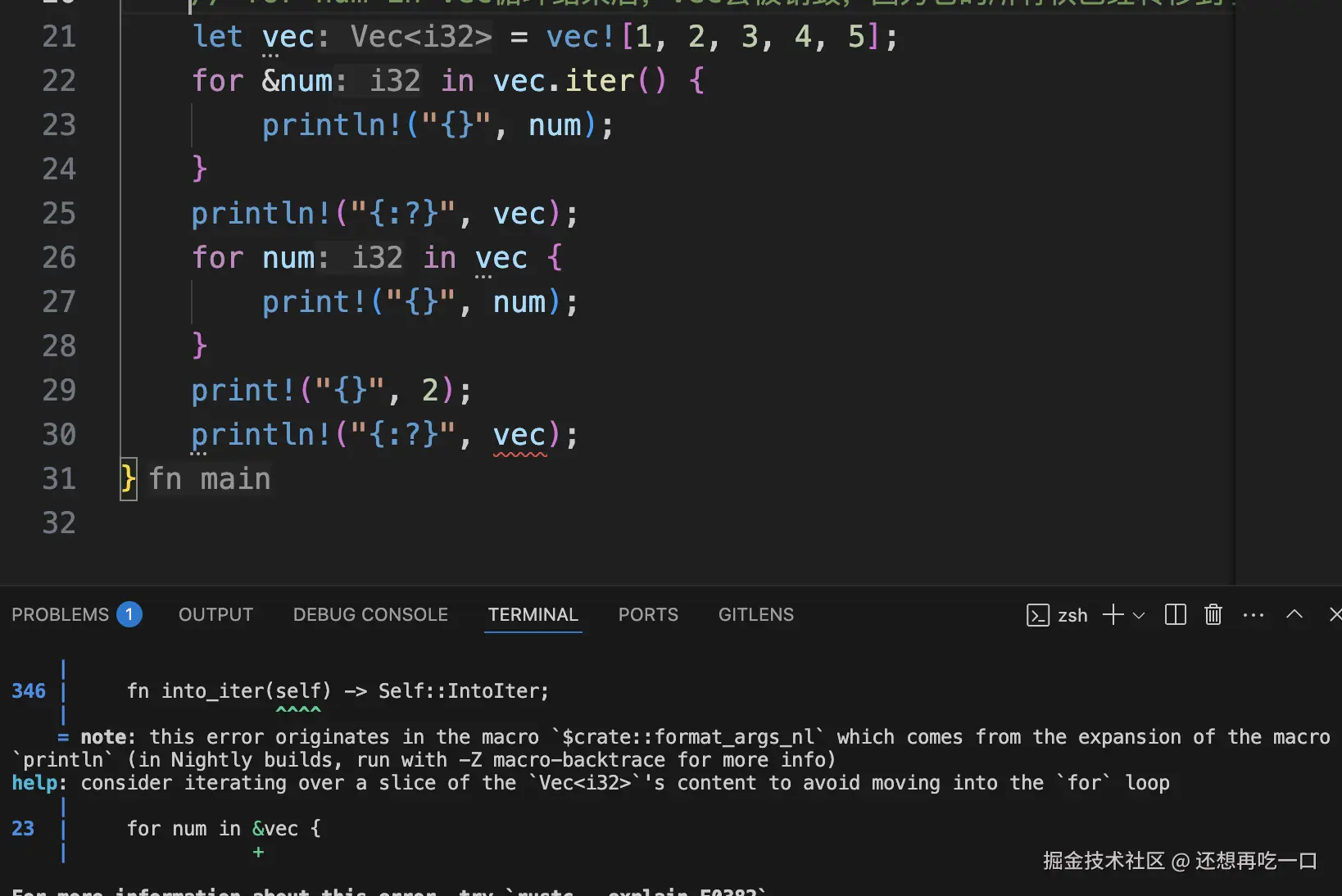The height and width of the screenshot is (896, 1342).
Task: Click the &num variable on line 22
Action: 297,81
